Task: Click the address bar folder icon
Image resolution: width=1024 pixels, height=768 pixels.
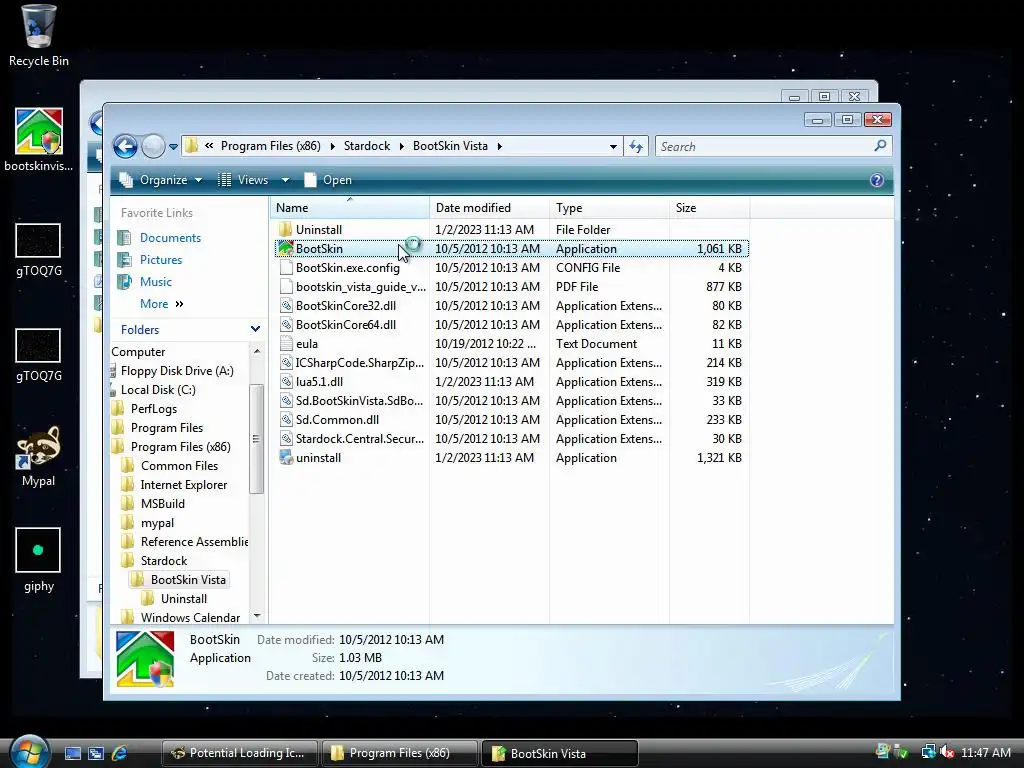Action: click(191, 146)
